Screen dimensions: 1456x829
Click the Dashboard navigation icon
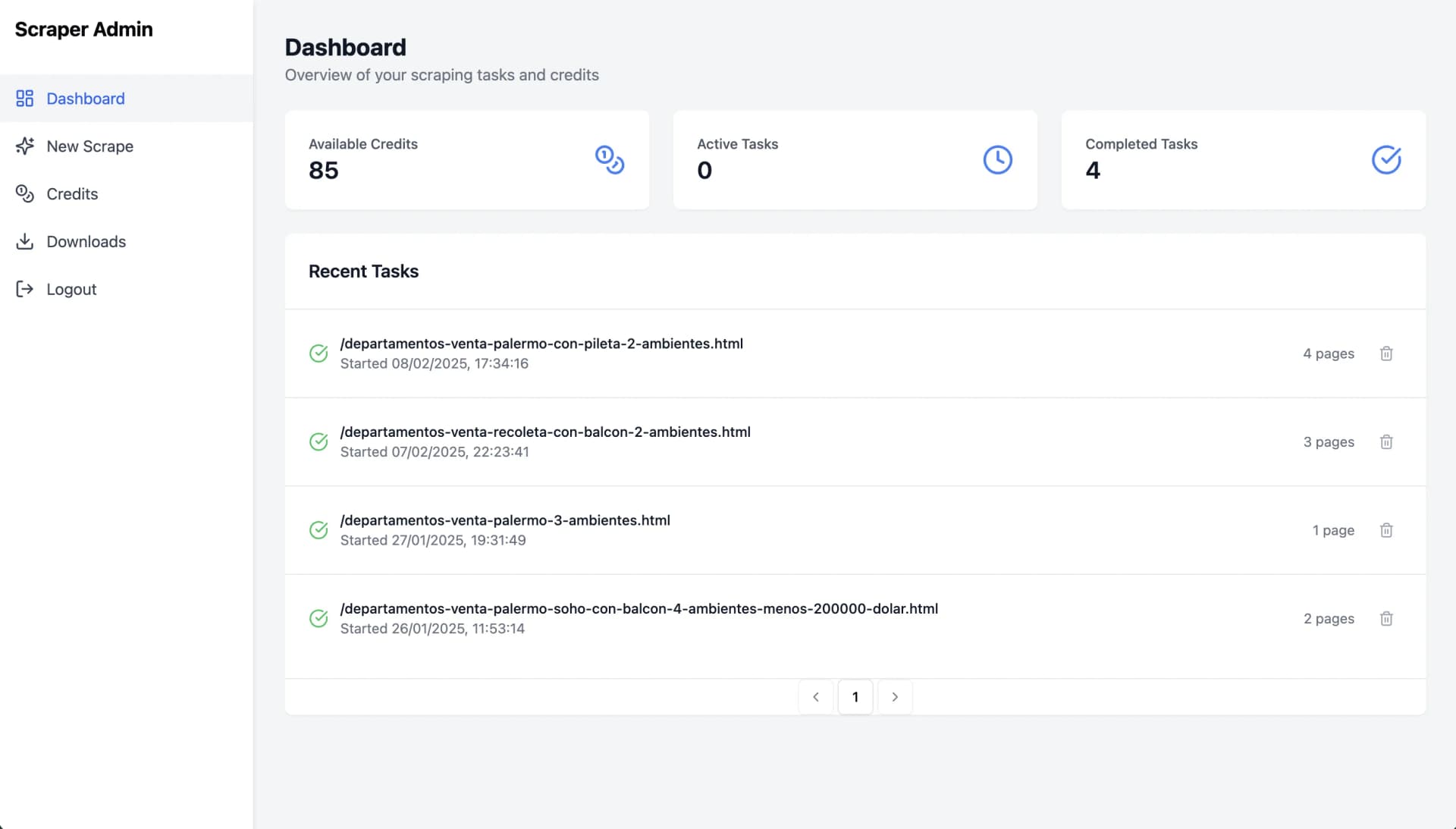tap(24, 98)
